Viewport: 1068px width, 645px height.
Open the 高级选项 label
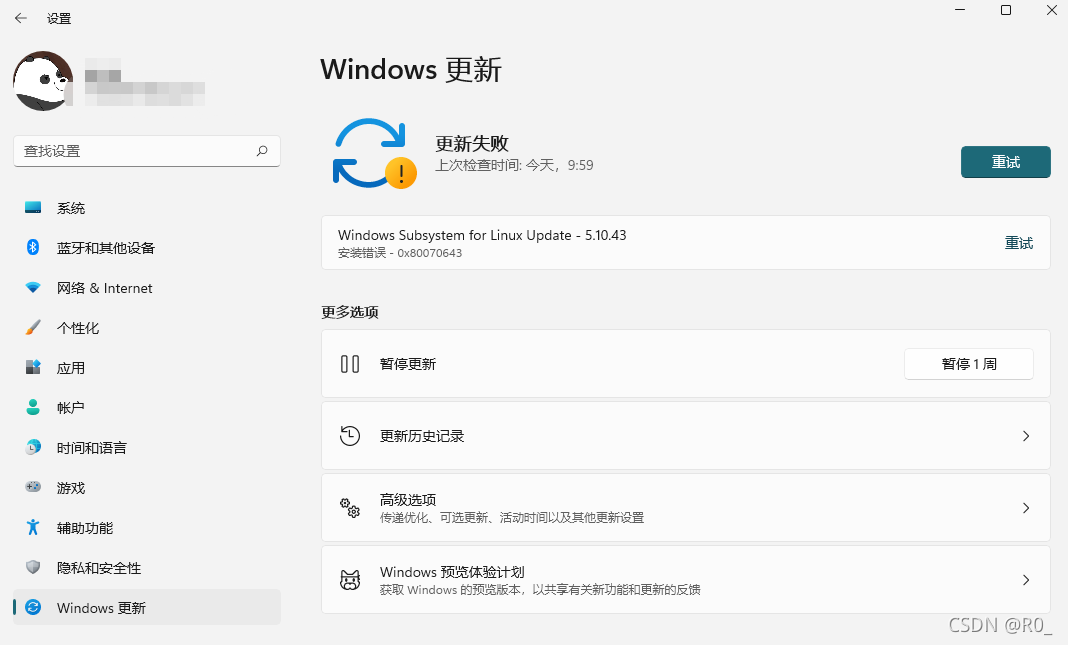tap(407, 500)
